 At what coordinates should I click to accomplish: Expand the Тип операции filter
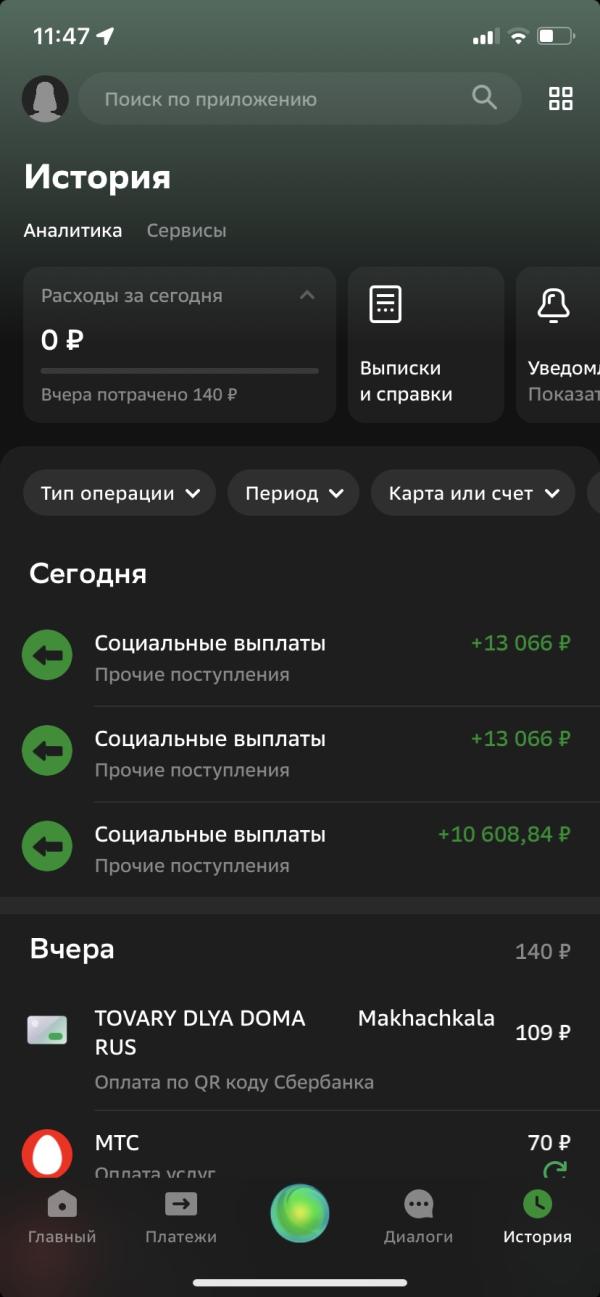(120, 493)
